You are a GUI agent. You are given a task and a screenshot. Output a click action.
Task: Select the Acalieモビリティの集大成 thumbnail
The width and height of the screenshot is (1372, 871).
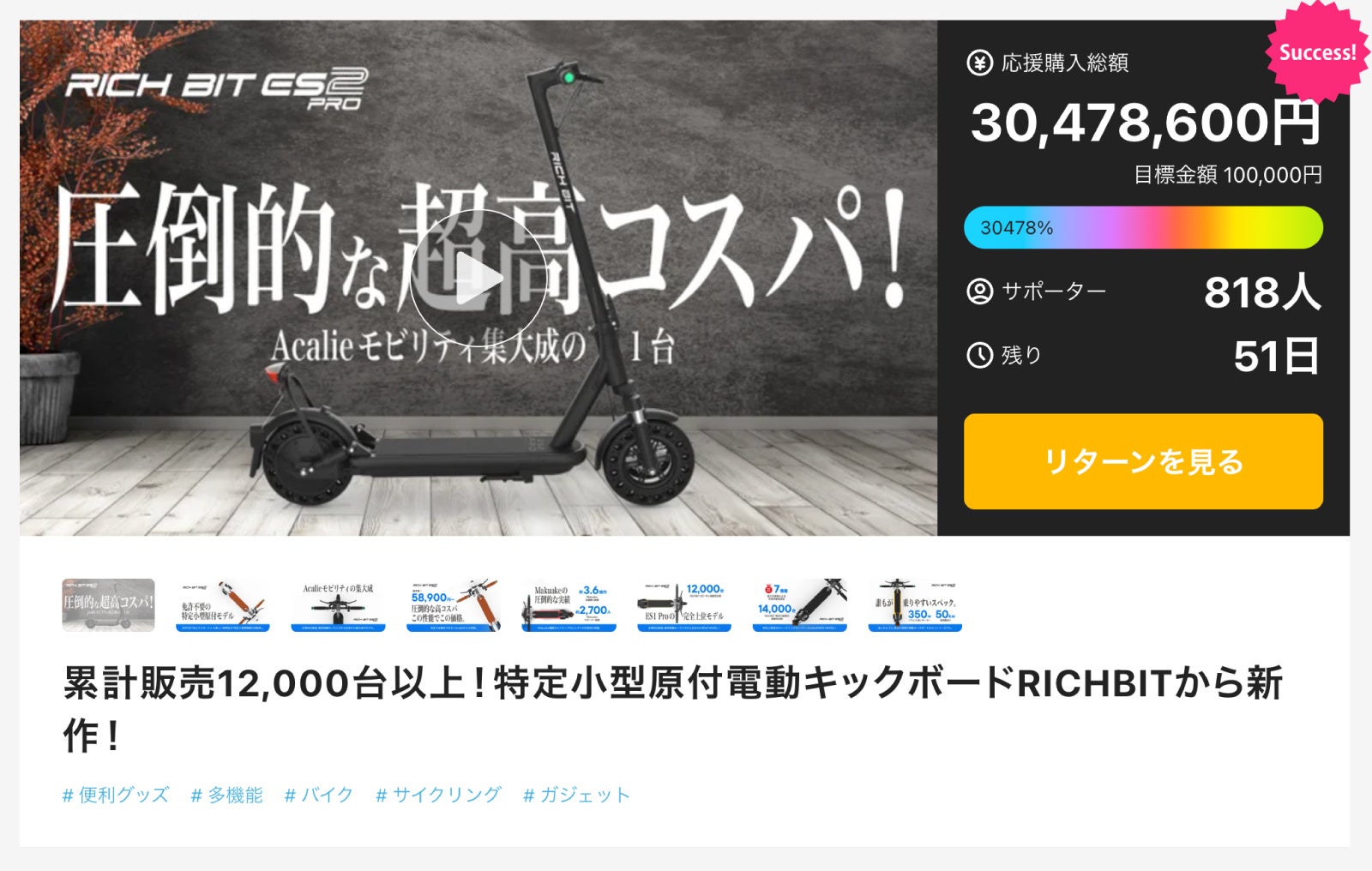tap(338, 605)
